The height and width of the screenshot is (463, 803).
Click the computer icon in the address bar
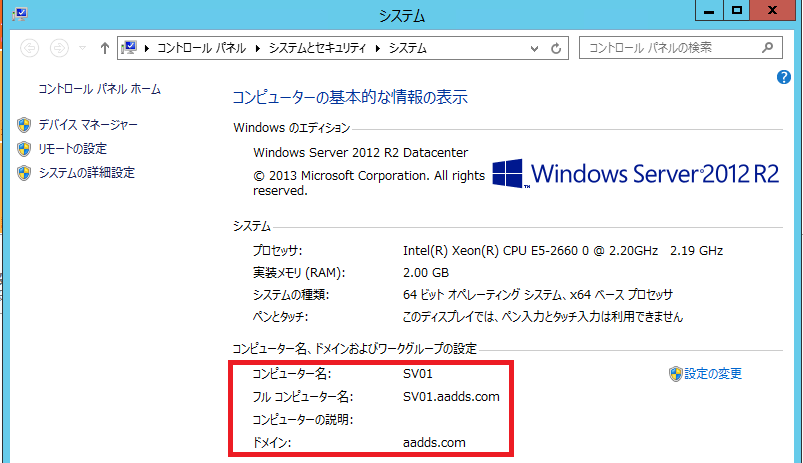point(129,48)
